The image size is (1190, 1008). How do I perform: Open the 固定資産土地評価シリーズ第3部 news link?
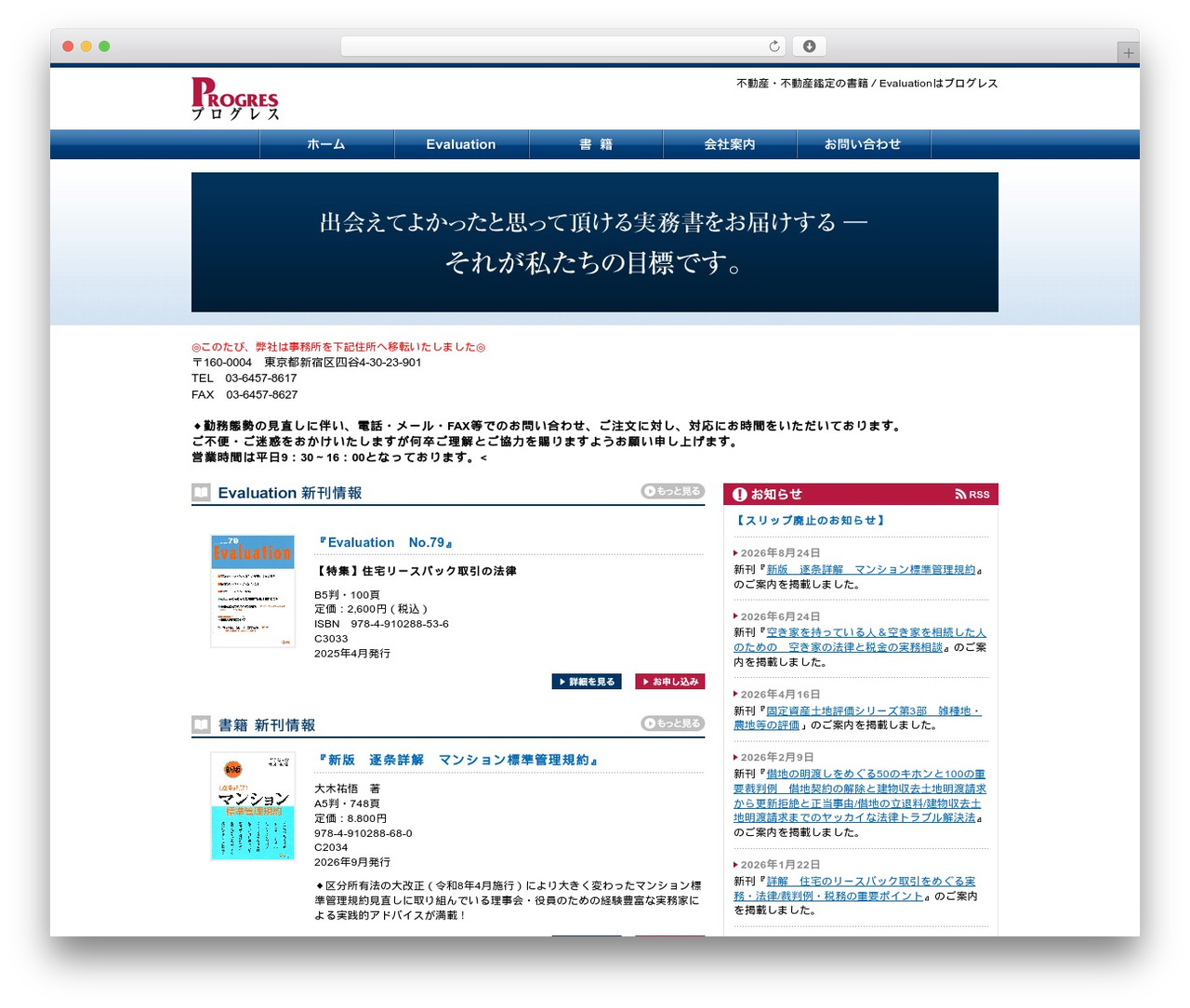point(857,718)
